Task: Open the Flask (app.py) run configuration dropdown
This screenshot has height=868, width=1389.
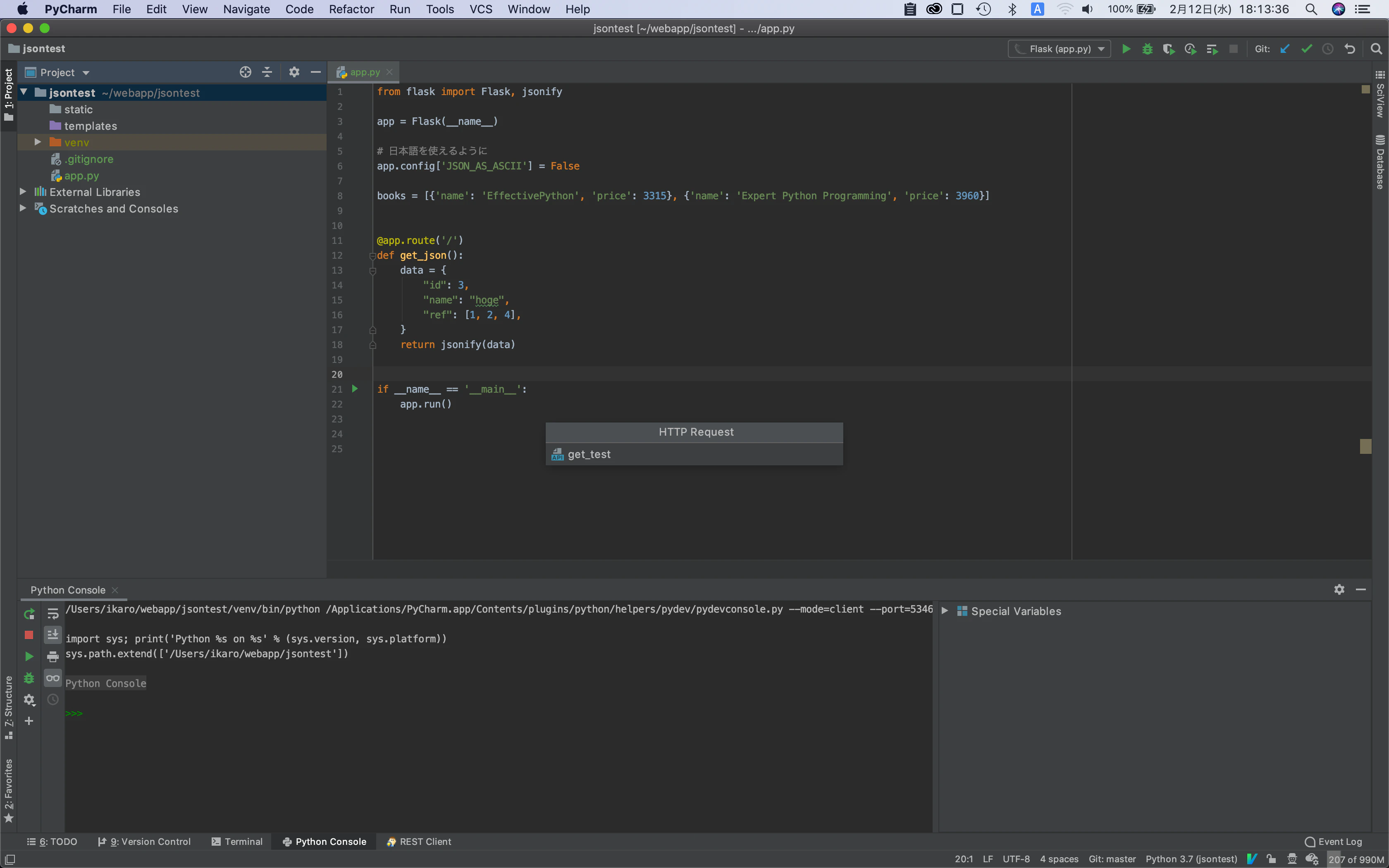Action: [x=1059, y=49]
